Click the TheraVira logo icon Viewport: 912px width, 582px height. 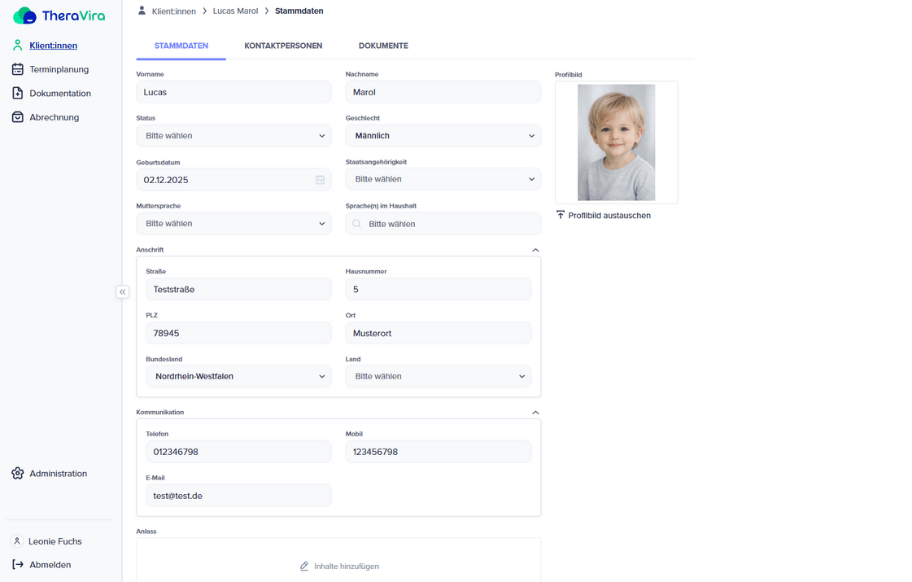(x=24, y=16)
